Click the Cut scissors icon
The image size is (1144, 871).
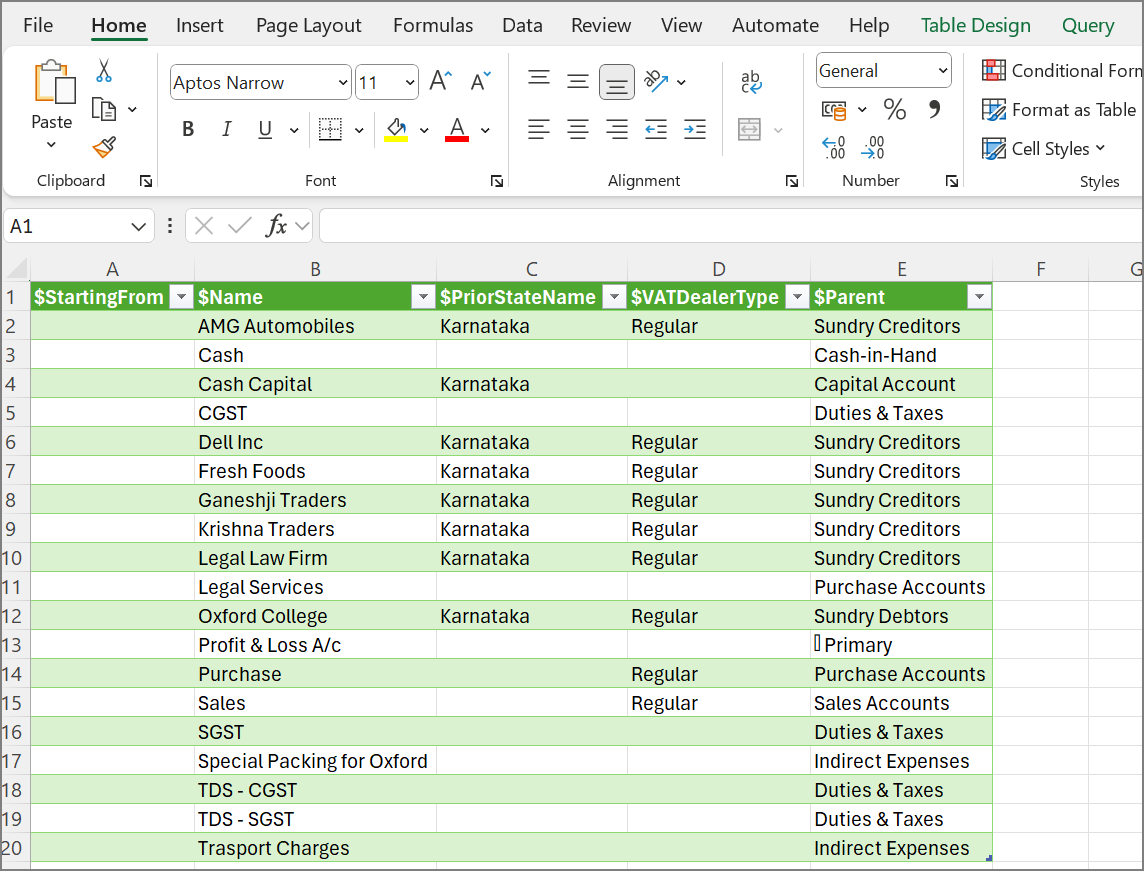pos(104,71)
